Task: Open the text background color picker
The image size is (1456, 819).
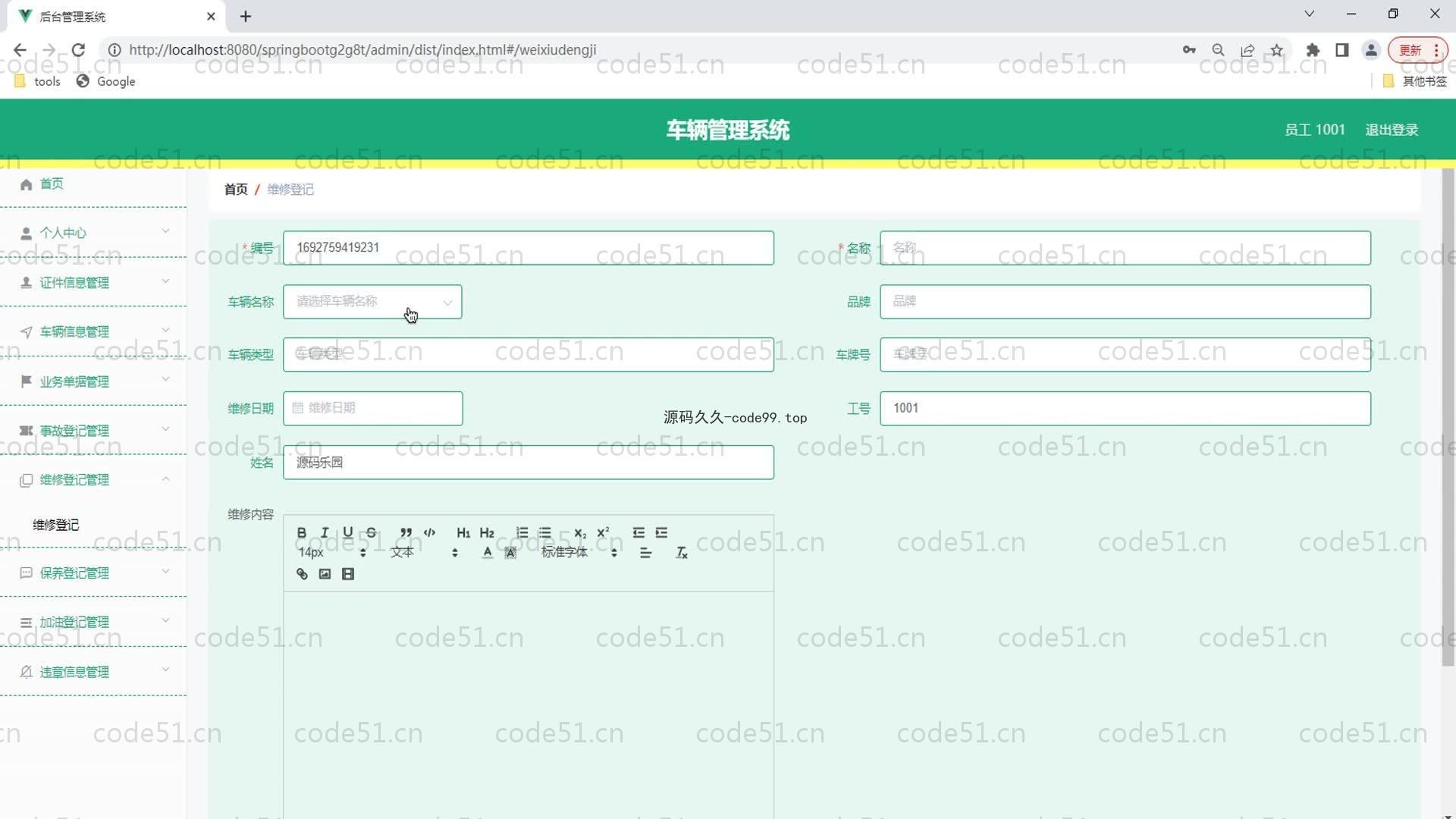Action: tap(510, 552)
